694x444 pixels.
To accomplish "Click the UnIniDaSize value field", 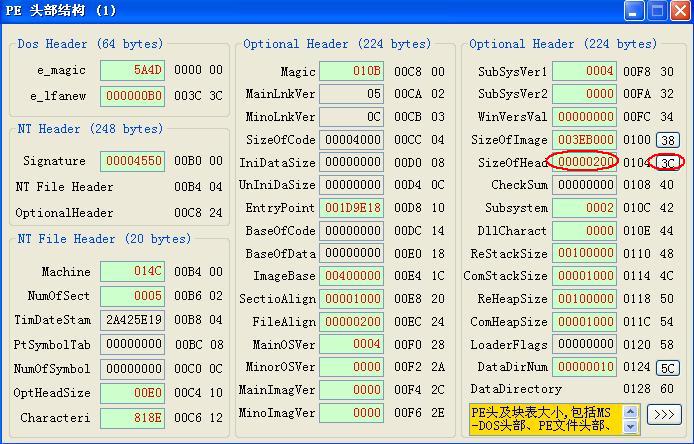I will (351, 185).
